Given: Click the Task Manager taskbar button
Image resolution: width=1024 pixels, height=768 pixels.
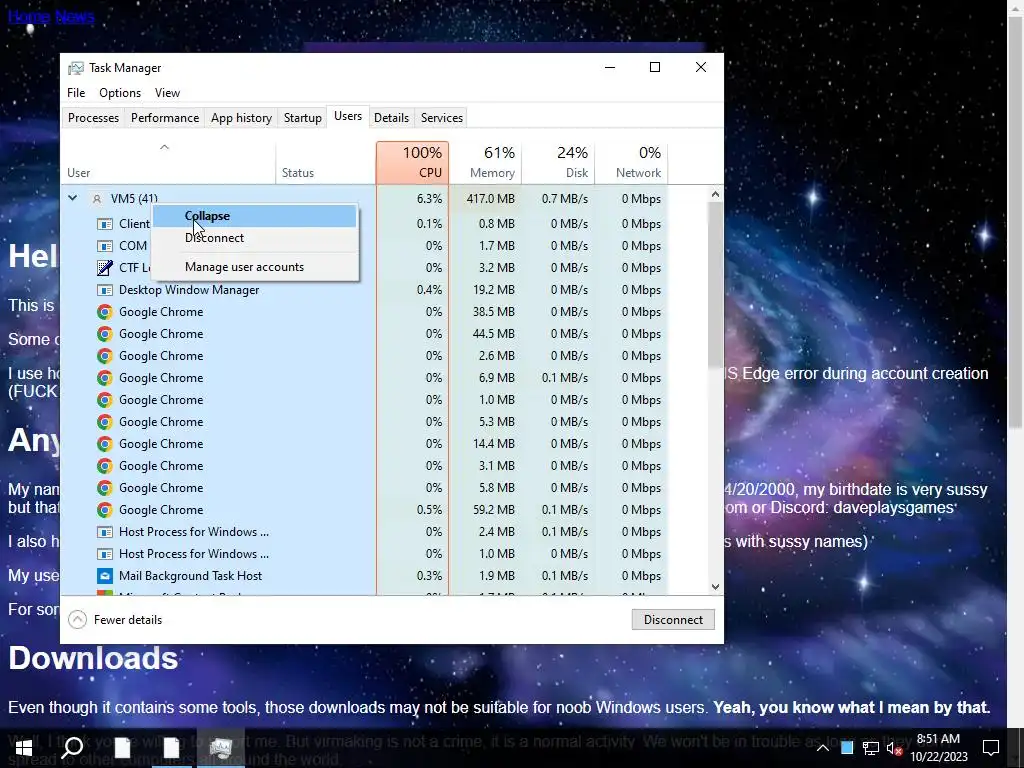Looking at the screenshot, I should tap(221, 748).
